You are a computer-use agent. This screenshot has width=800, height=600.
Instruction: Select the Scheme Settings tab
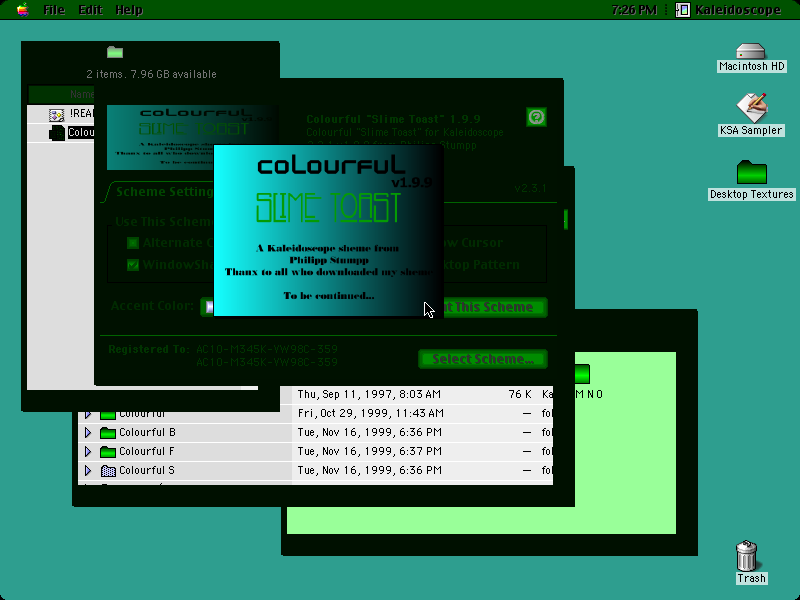point(161,192)
